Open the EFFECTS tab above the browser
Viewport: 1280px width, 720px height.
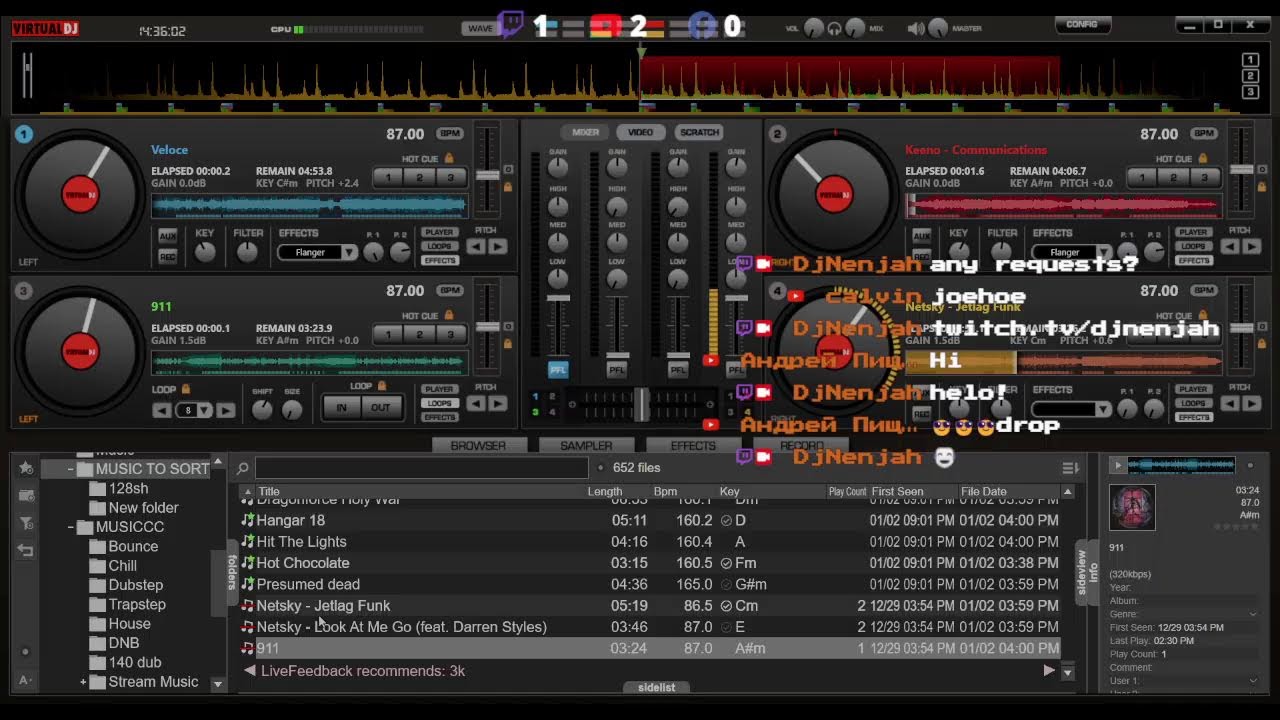(x=693, y=445)
